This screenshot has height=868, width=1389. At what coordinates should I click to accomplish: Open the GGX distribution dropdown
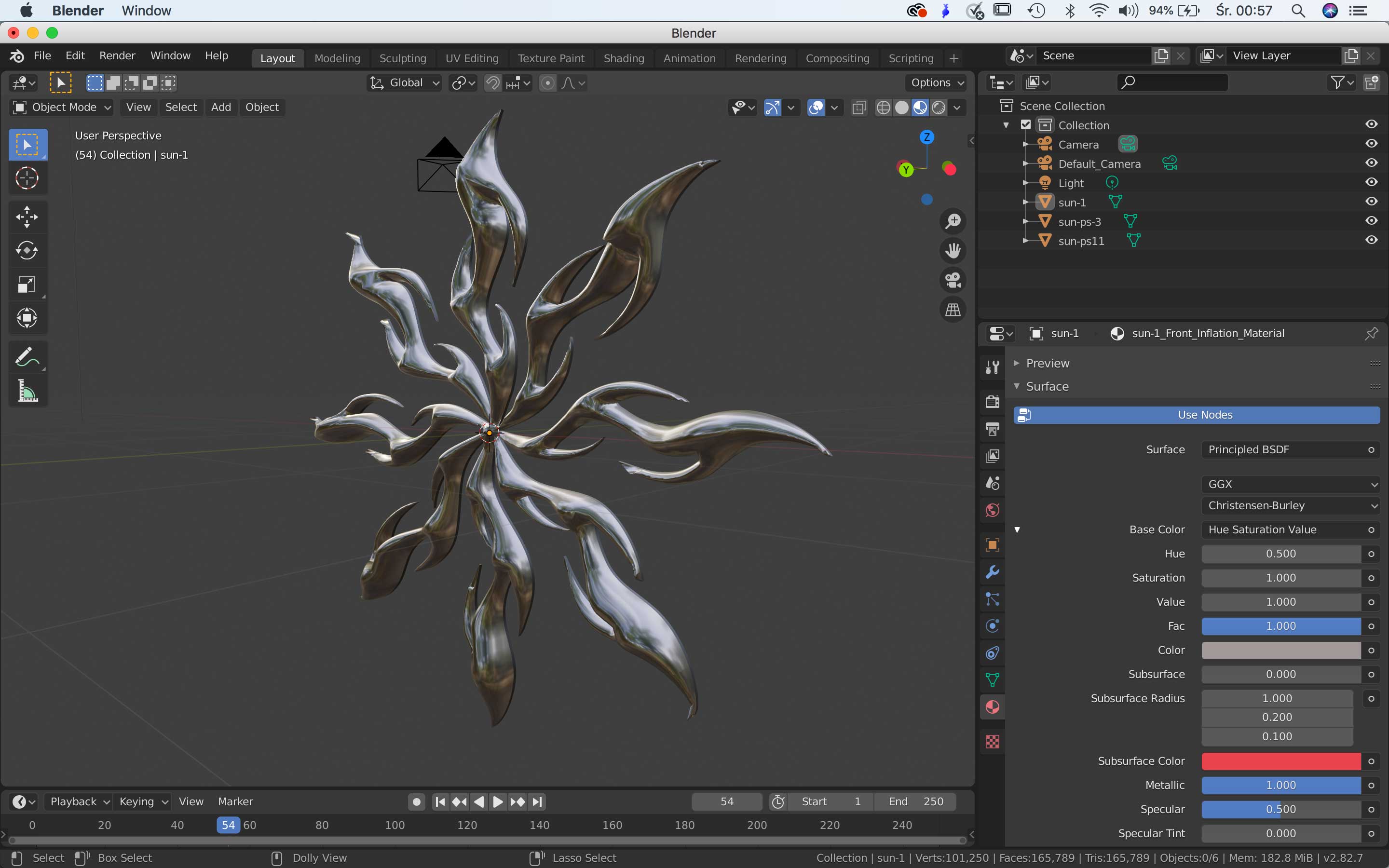tap(1290, 484)
